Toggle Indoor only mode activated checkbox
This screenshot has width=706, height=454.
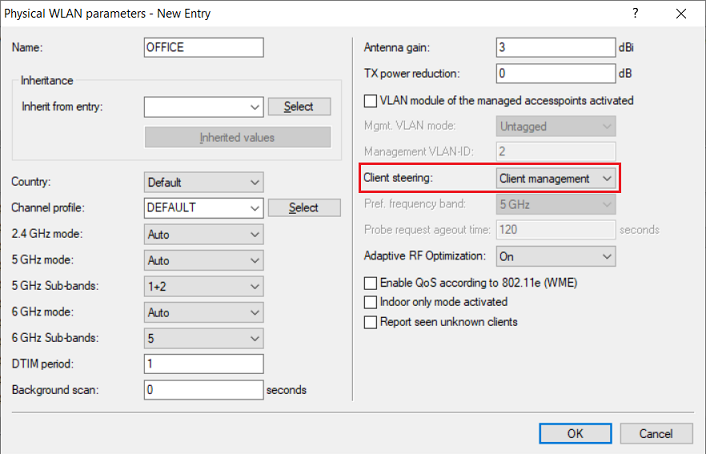[371, 302]
